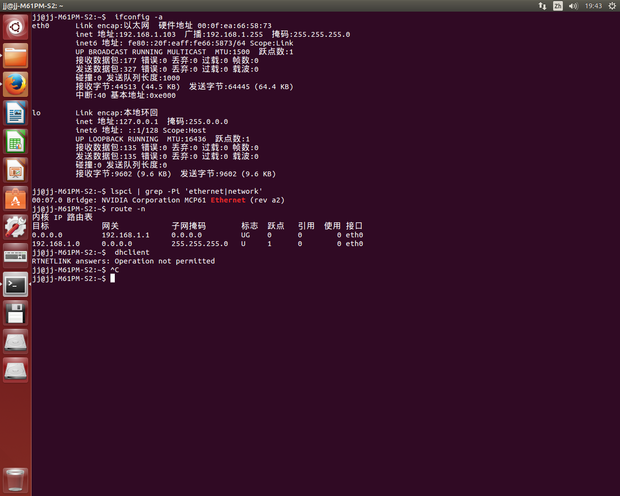This screenshot has height=496, width=620.
Task: Launch Firefox web browser
Action: pos(15,83)
